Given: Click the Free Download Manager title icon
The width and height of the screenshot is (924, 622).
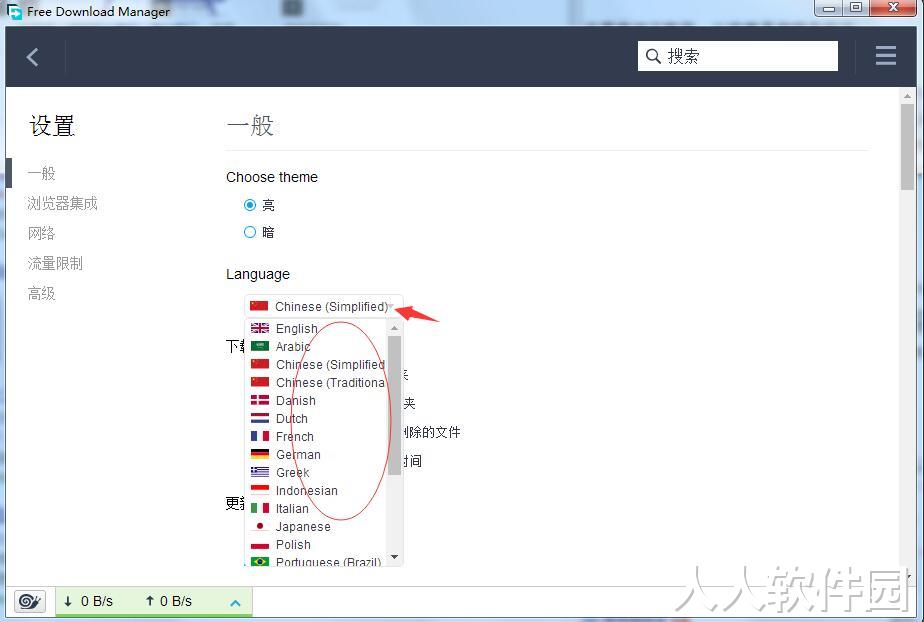Looking at the screenshot, I should (x=14, y=11).
